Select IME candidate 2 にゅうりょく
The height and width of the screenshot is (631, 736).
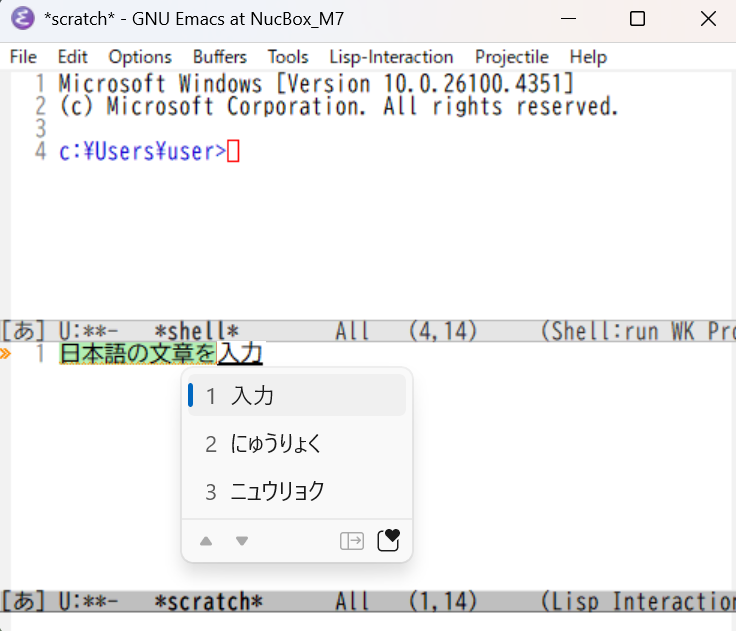point(297,444)
